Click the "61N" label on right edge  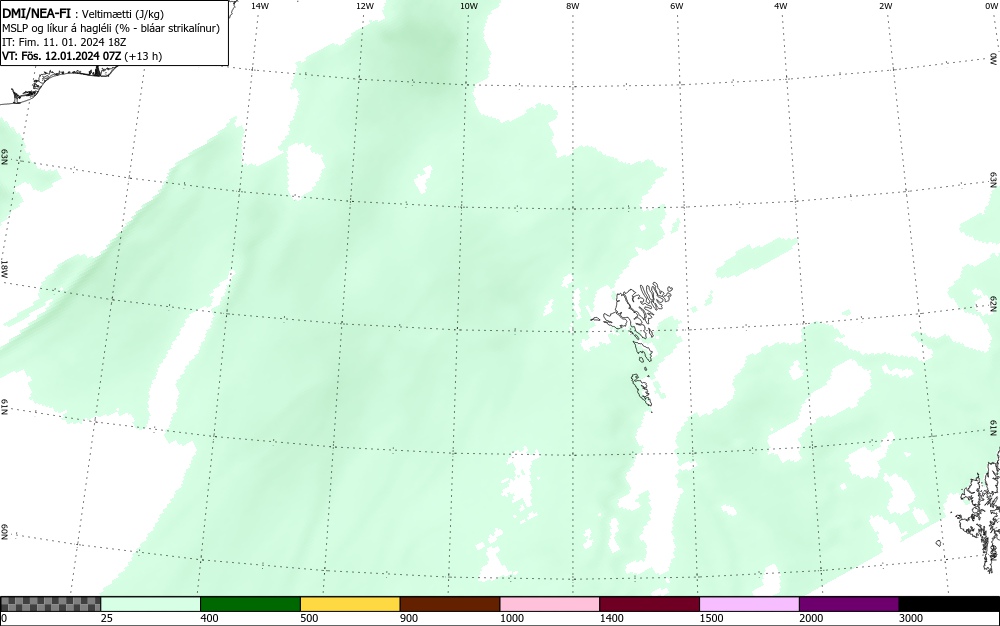coord(994,428)
